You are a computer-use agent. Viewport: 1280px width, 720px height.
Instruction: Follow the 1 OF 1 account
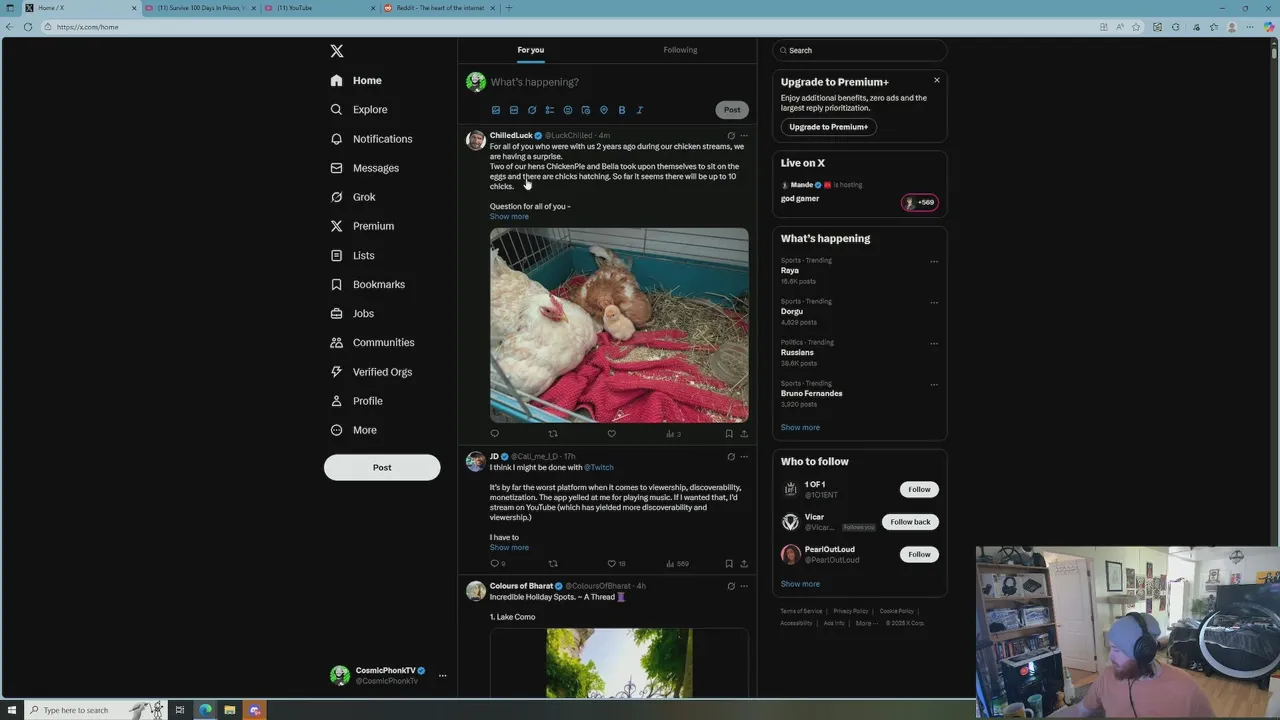919,490
